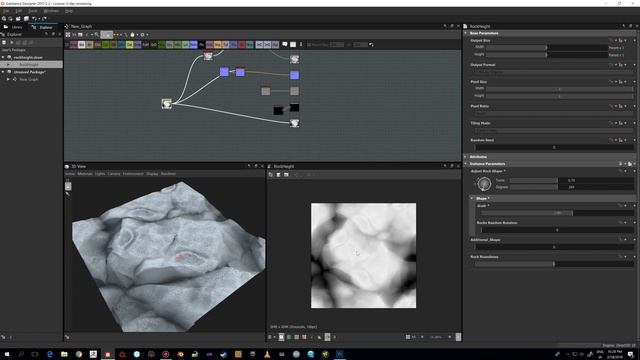Viewport: 640px width, 360px height.
Task: Click the gear settings icon in graph toolbar
Action: (142, 35)
